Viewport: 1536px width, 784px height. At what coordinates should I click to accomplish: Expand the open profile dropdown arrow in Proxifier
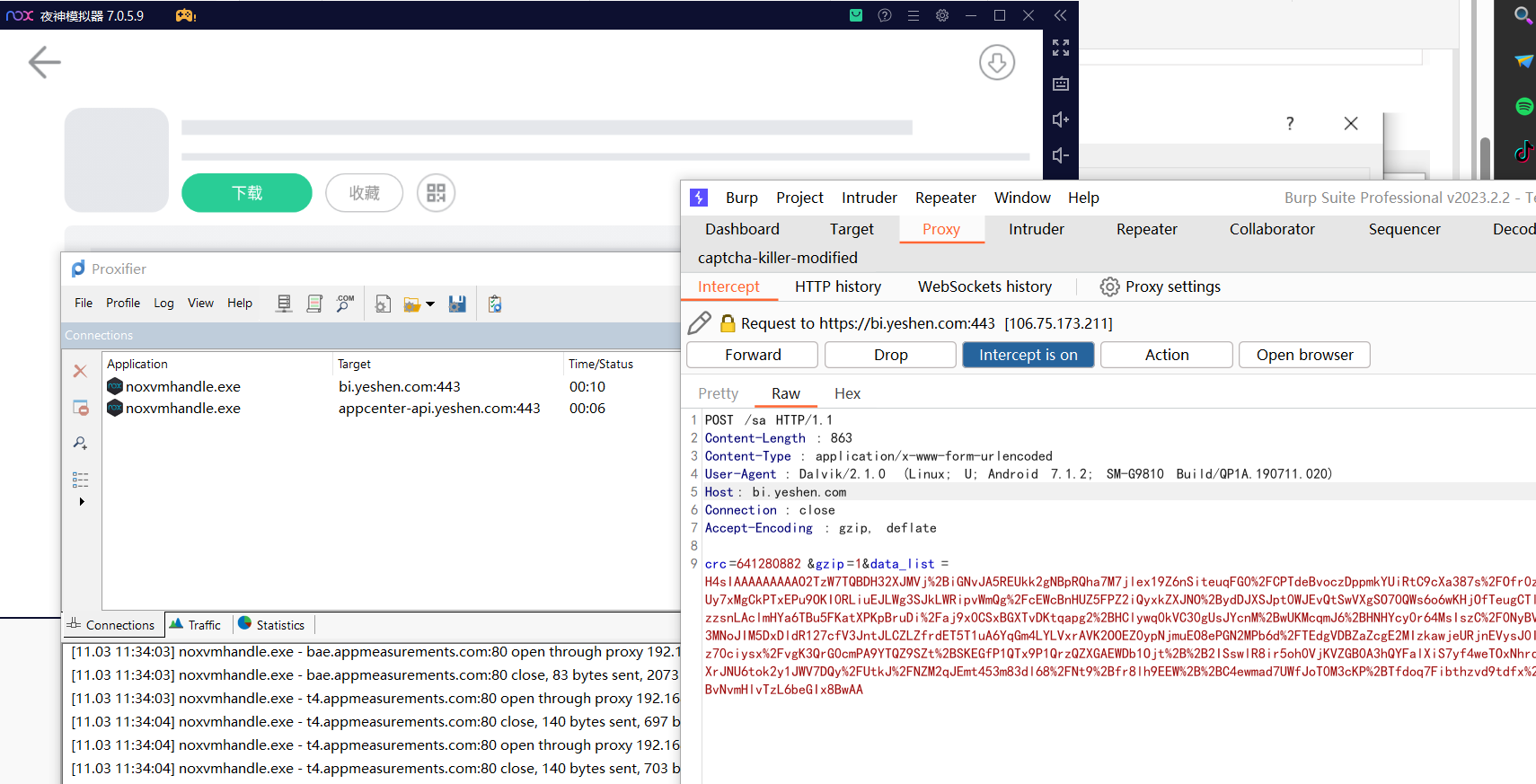(430, 304)
